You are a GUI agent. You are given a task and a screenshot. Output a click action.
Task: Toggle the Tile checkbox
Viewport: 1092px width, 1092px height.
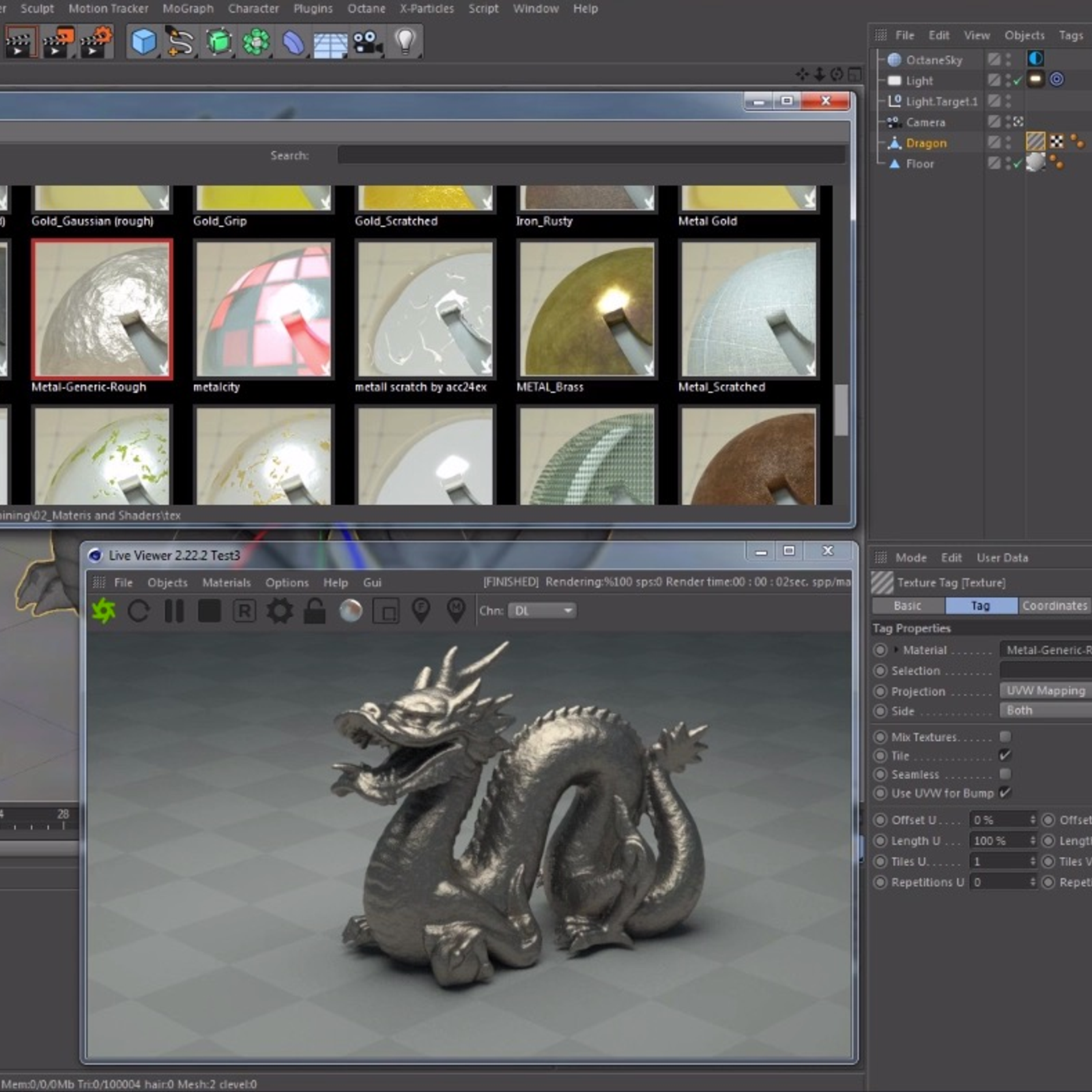coord(1005,756)
